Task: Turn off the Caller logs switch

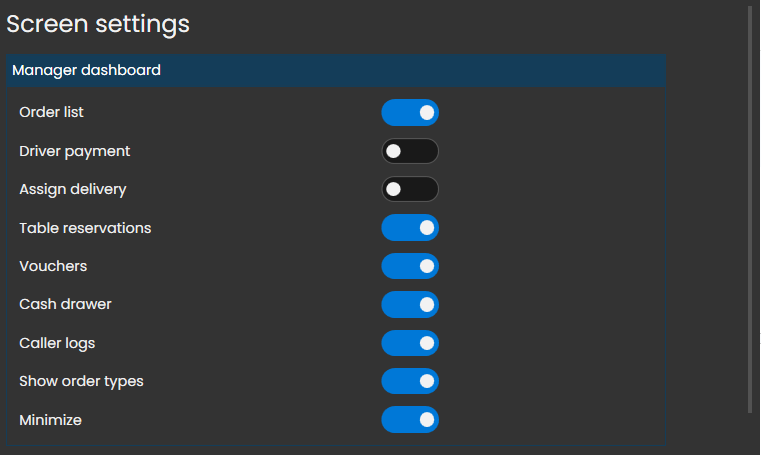Action: pyautogui.click(x=410, y=343)
